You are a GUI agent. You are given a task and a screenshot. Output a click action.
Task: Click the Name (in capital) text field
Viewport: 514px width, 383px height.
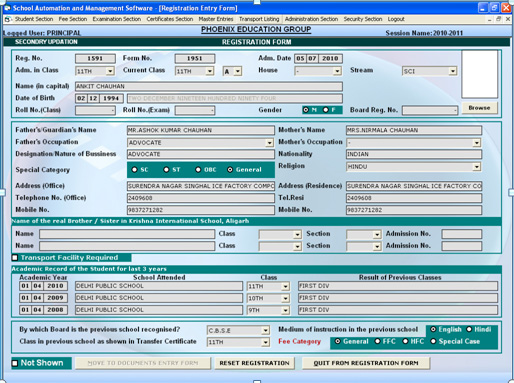point(209,86)
